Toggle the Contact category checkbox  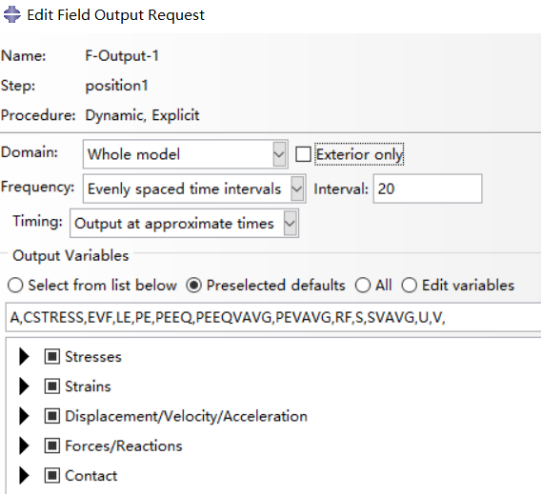coord(52,475)
